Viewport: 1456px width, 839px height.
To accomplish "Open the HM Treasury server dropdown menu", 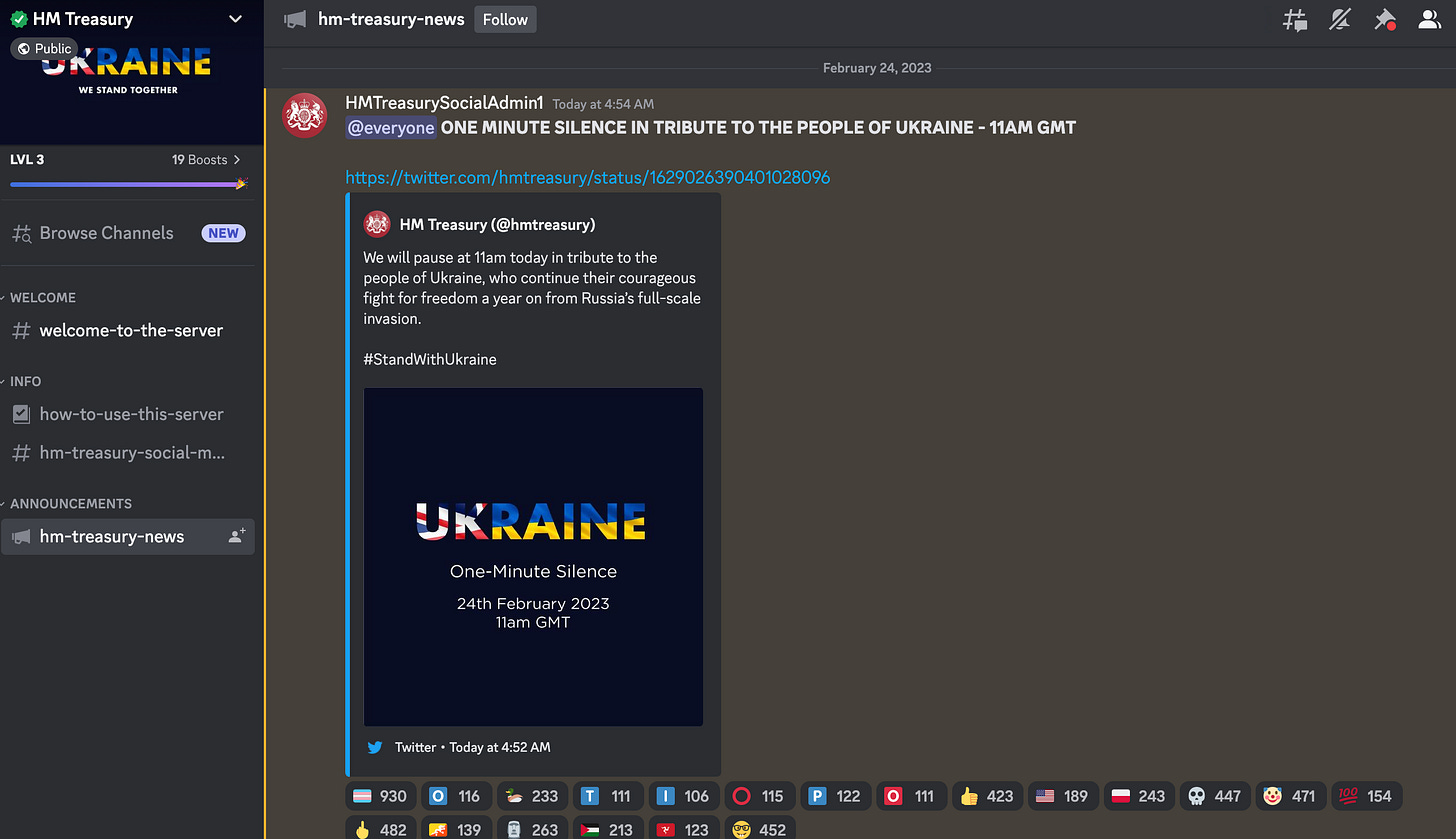I will (x=235, y=18).
